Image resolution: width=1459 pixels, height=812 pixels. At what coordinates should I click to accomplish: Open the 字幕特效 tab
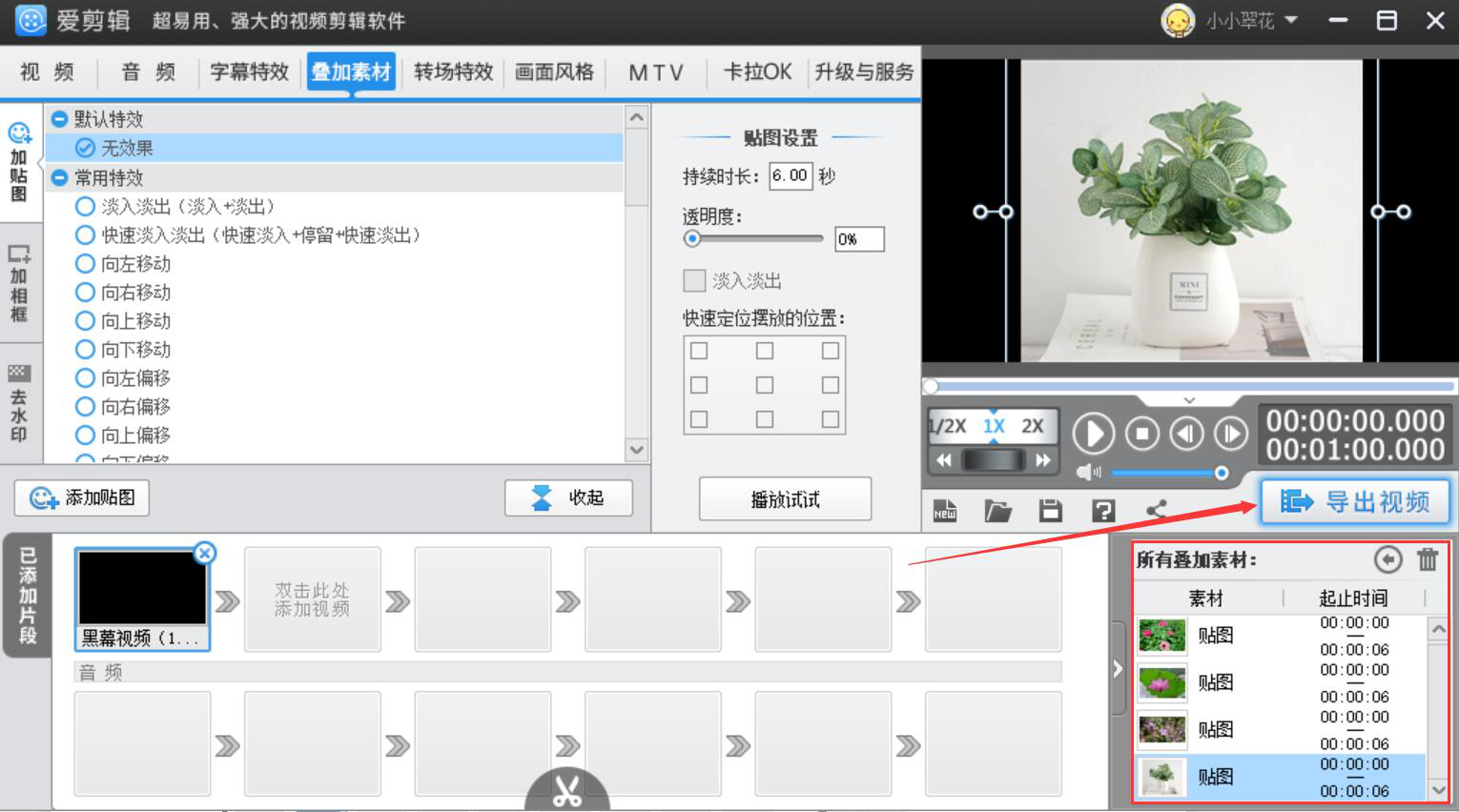pyautogui.click(x=250, y=71)
